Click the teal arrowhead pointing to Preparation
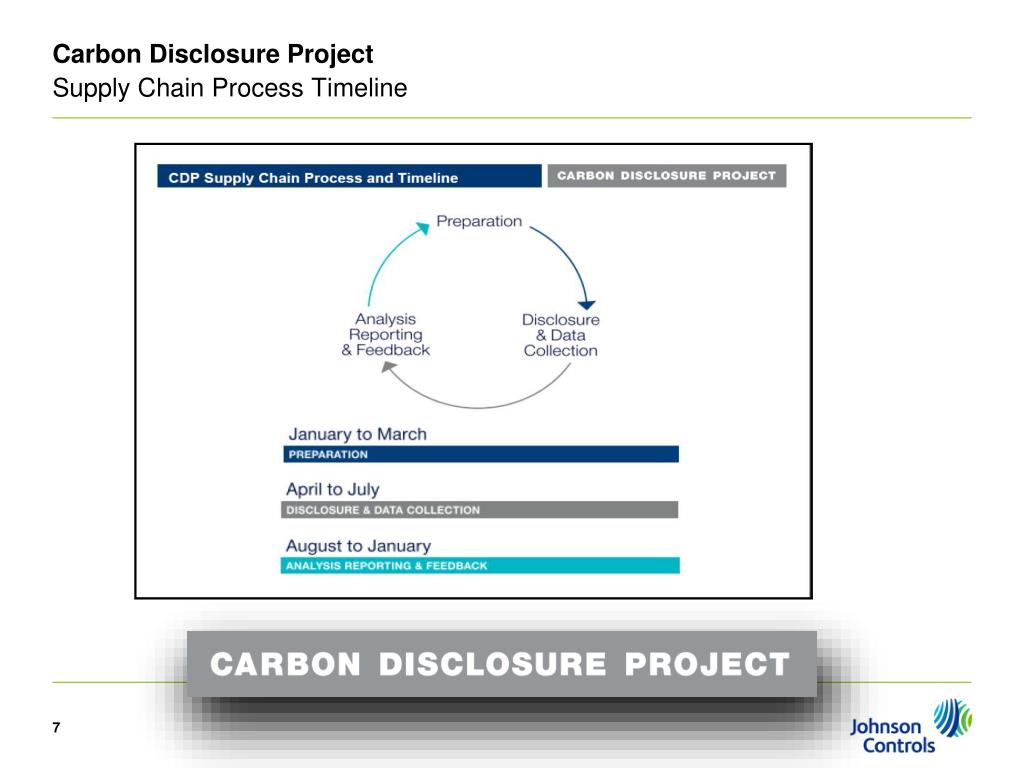This screenshot has width=1024, height=768. [423, 228]
